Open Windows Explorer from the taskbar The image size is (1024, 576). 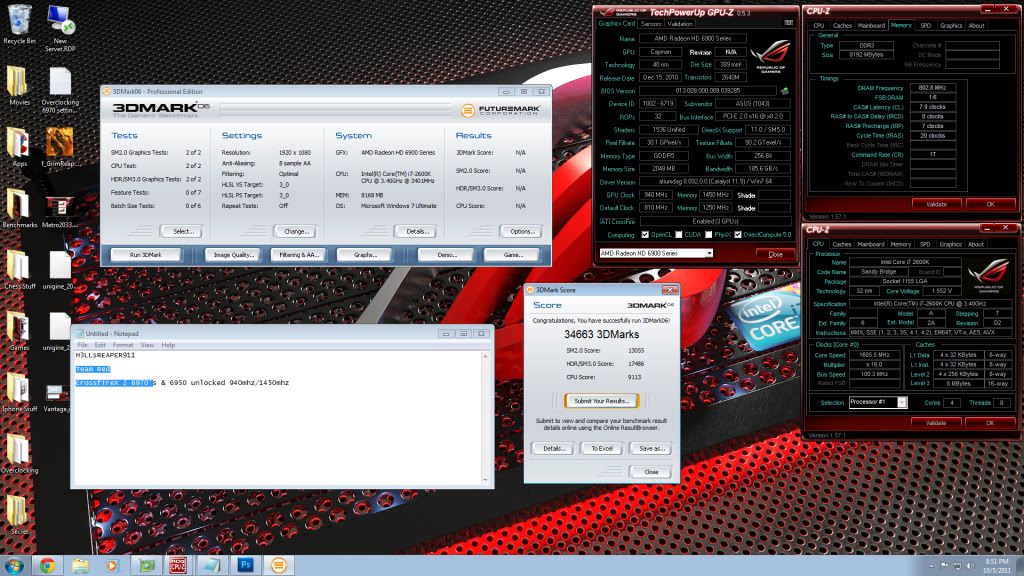click(x=80, y=566)
